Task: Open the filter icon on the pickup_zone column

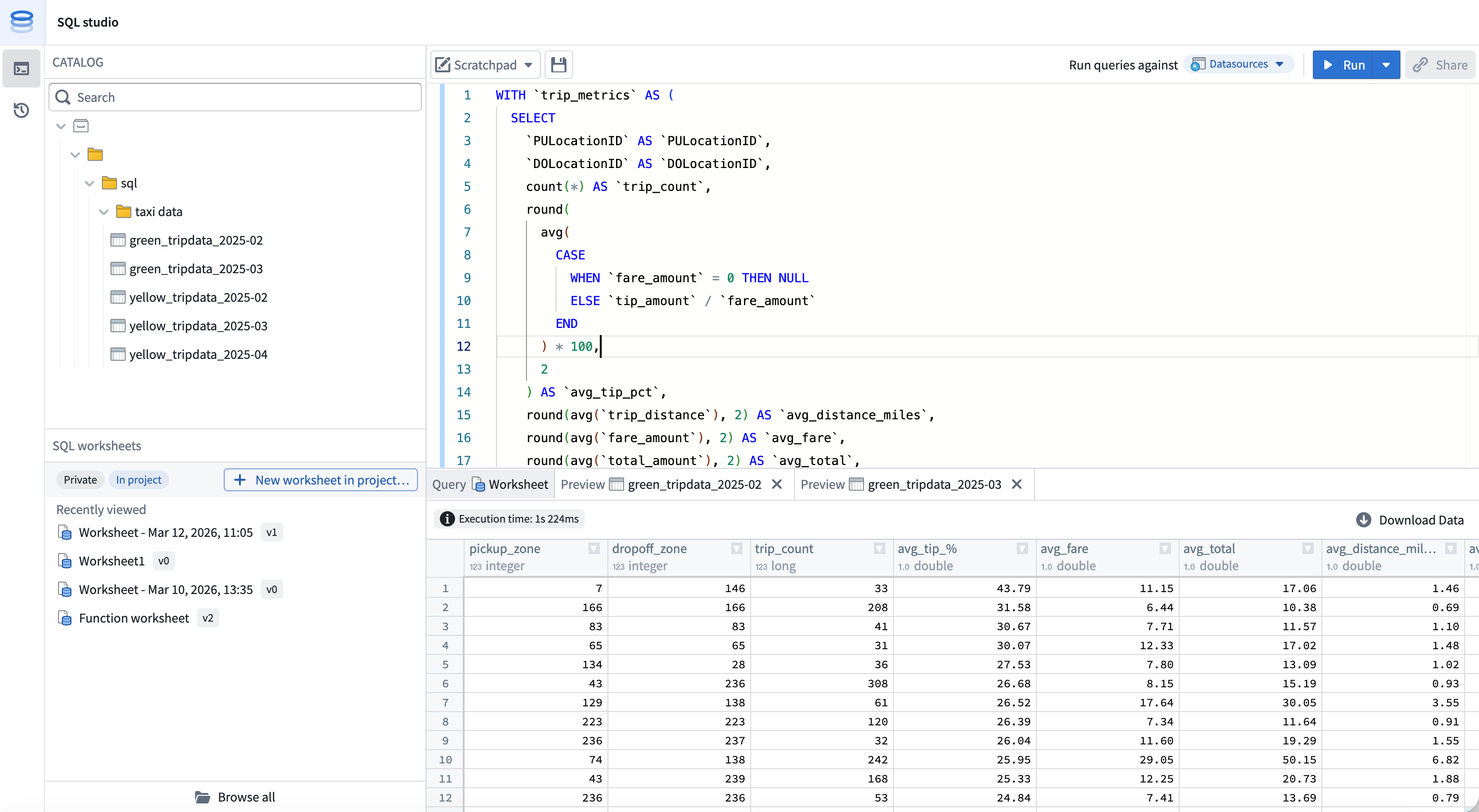Action: click(593, 548)
